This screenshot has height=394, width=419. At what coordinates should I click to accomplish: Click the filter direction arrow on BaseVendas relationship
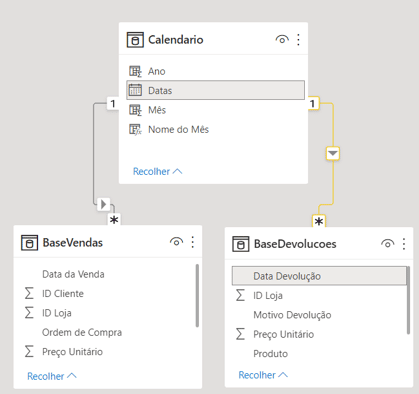103,204
